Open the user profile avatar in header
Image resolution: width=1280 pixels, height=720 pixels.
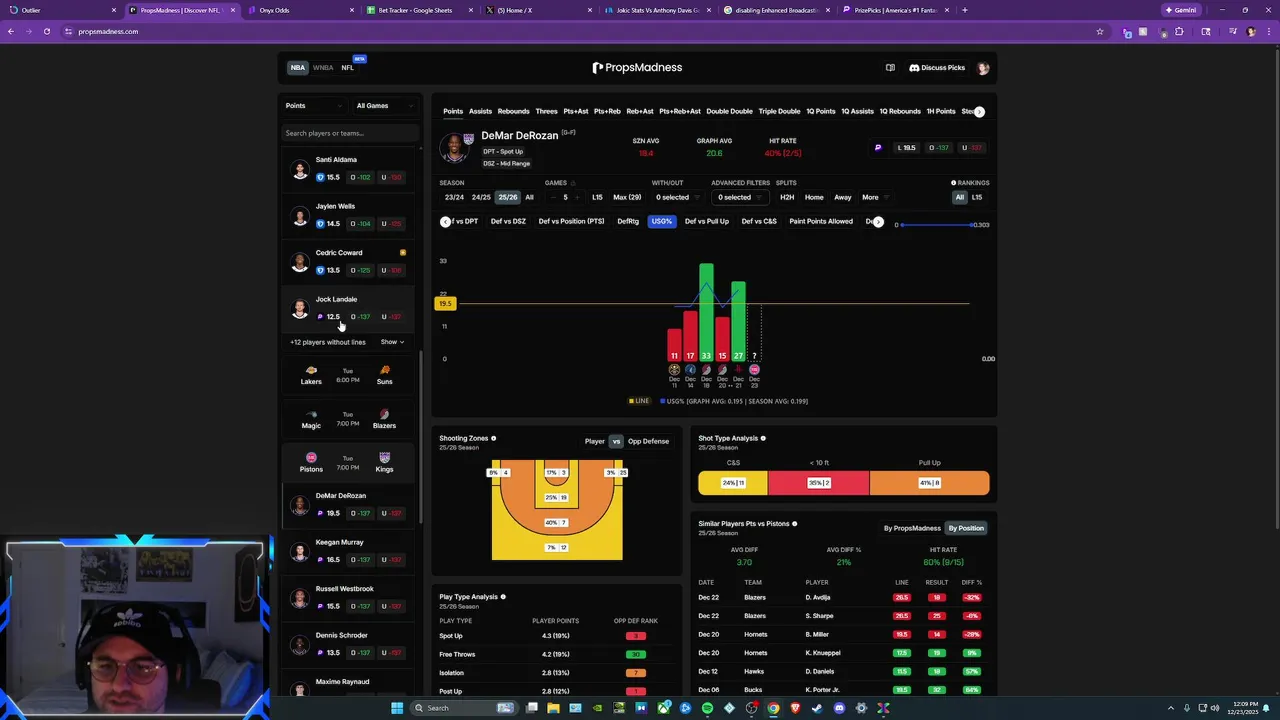tap(983, 68)
